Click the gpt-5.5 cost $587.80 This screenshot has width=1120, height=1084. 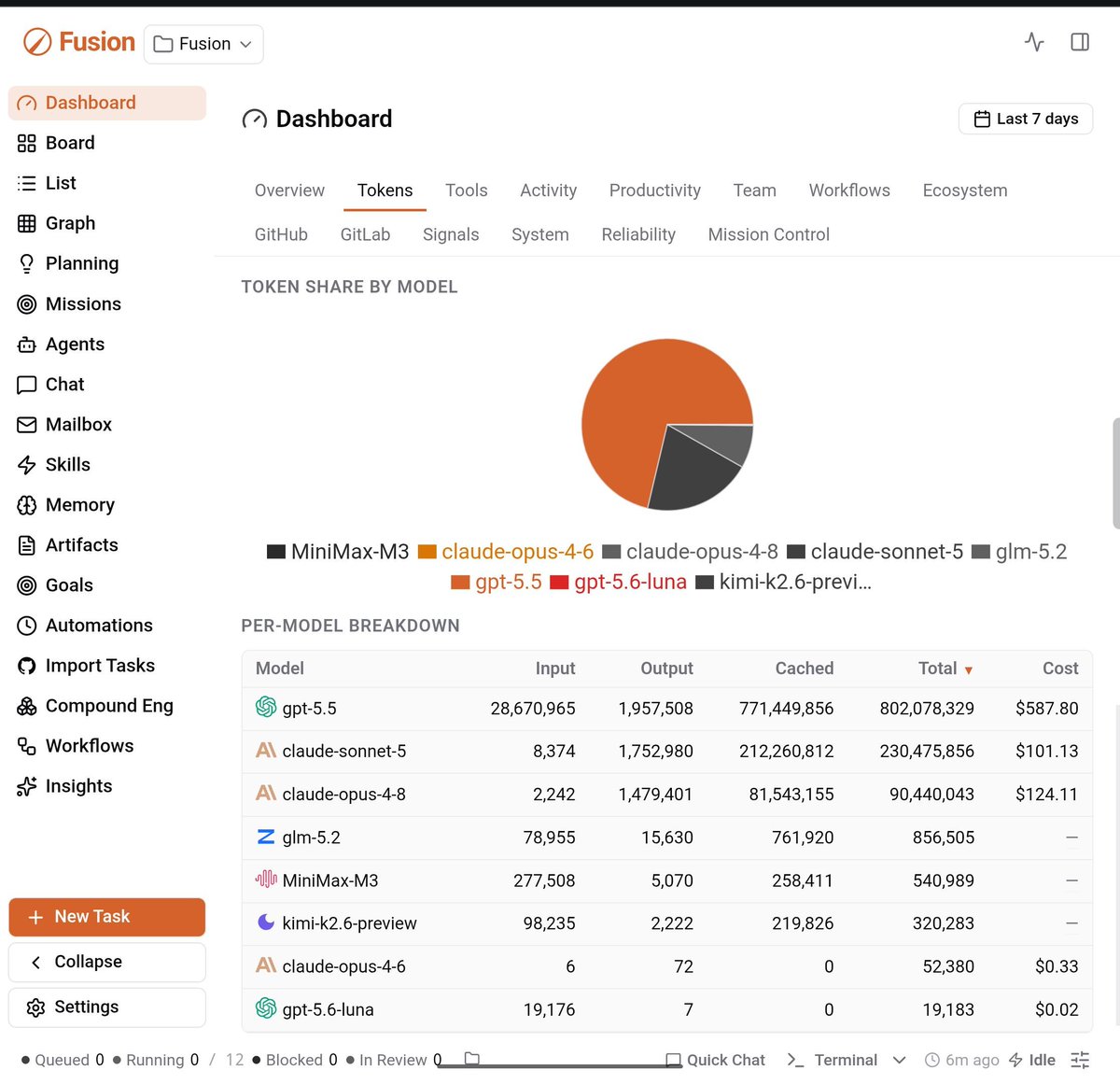coord(1046,709)
